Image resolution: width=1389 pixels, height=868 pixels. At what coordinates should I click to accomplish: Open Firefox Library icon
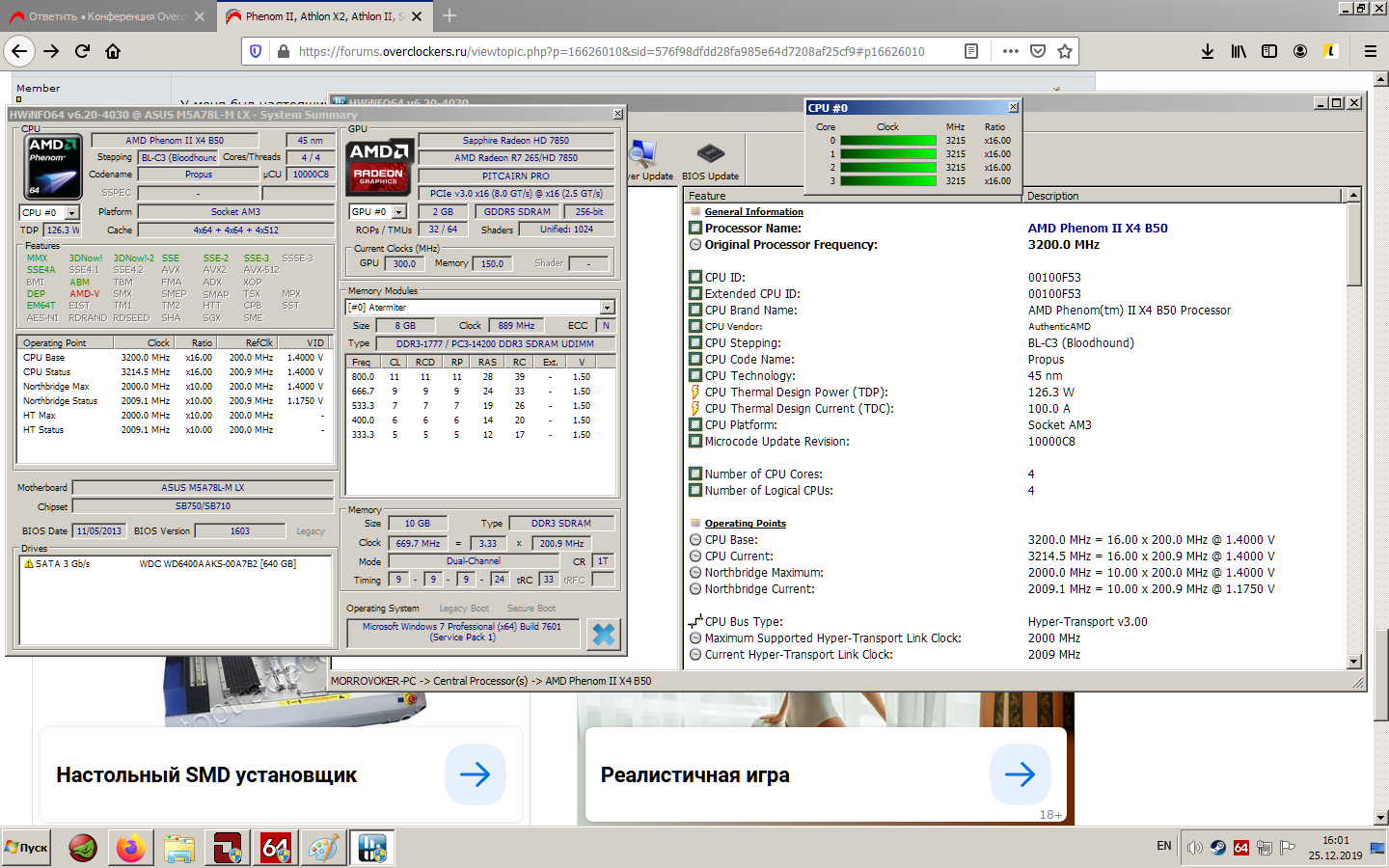1239,51
